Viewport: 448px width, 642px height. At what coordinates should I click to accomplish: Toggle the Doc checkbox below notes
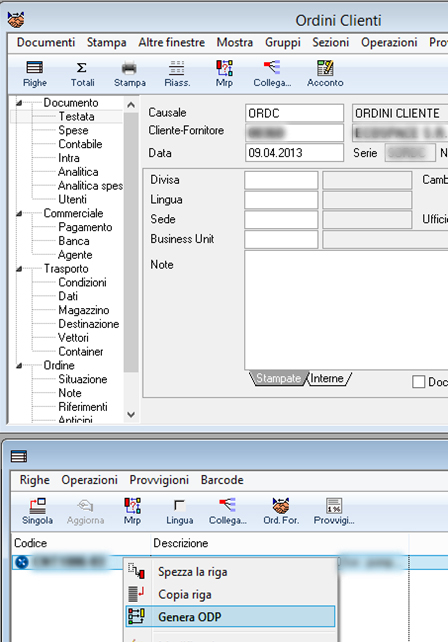click(x=419, y=382)
